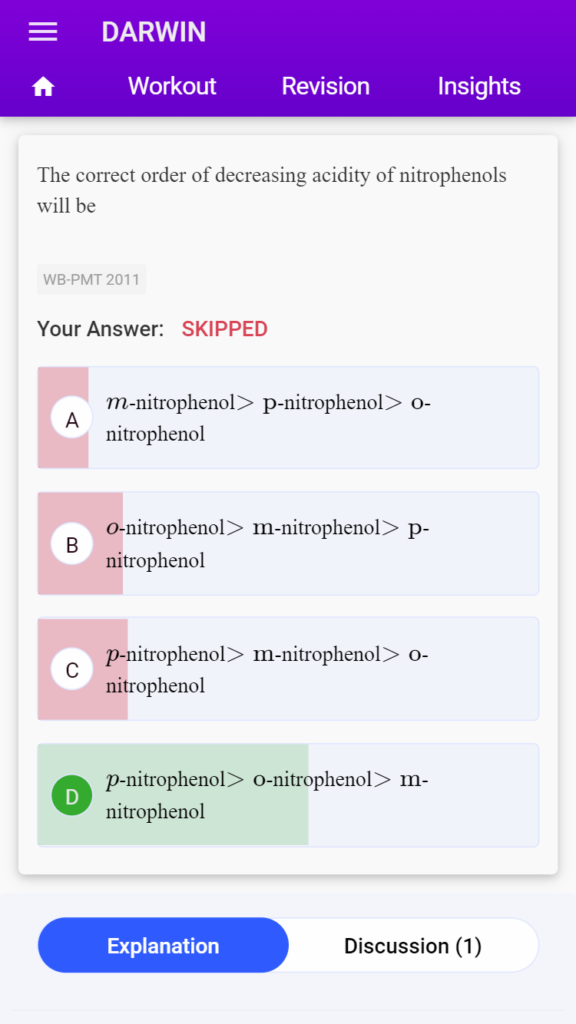
Task: Open the Insights tab
Action: point(479,86)
